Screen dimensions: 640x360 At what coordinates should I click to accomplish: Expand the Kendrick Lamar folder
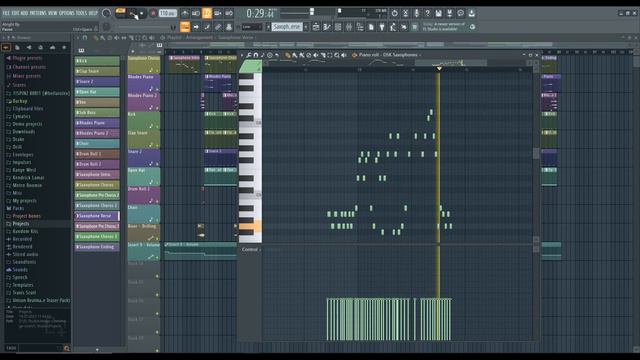(x=28, y=178)
